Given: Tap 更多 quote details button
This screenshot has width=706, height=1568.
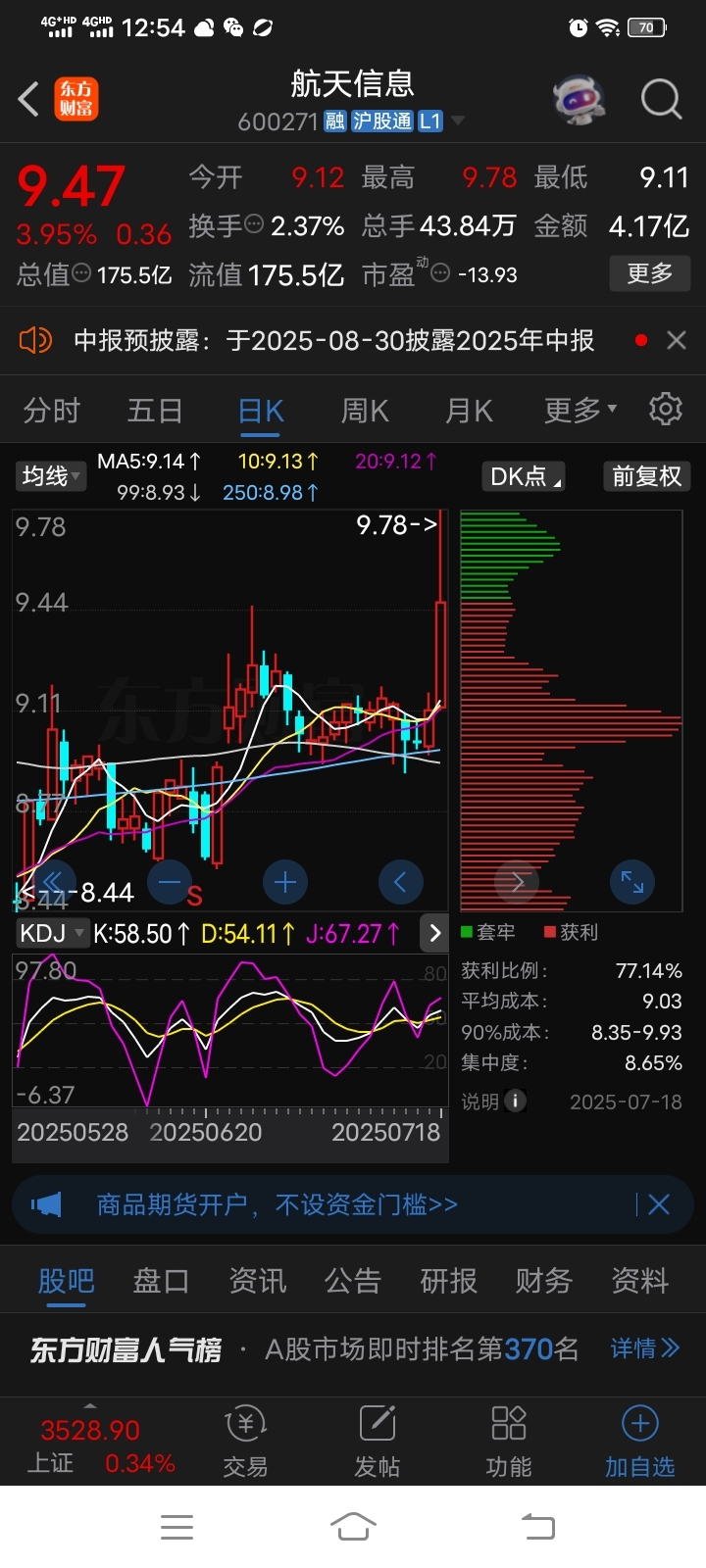Looking at the screenshot, I should (650, 273).
